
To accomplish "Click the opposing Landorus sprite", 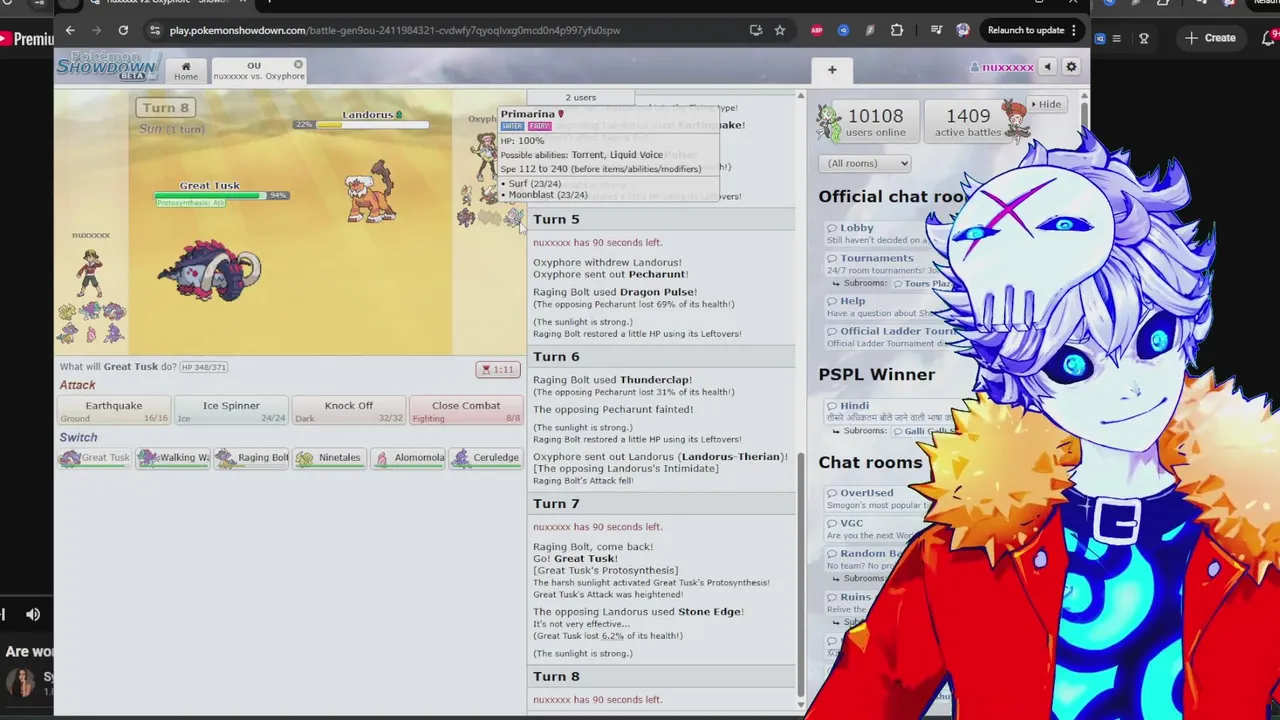I will (x=371, y=190).
